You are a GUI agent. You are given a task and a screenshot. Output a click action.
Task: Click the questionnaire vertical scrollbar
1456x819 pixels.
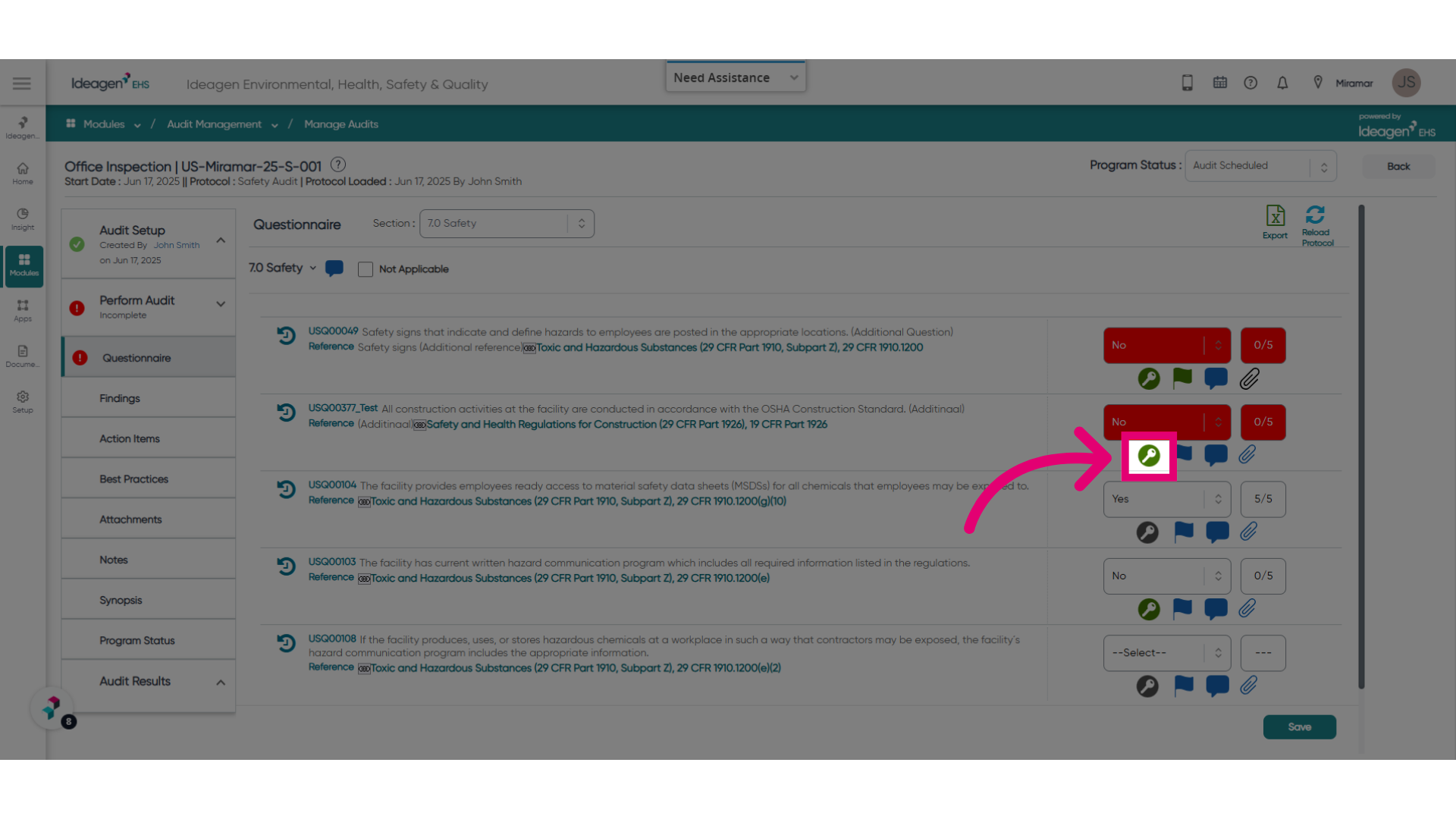(1361, 447)
